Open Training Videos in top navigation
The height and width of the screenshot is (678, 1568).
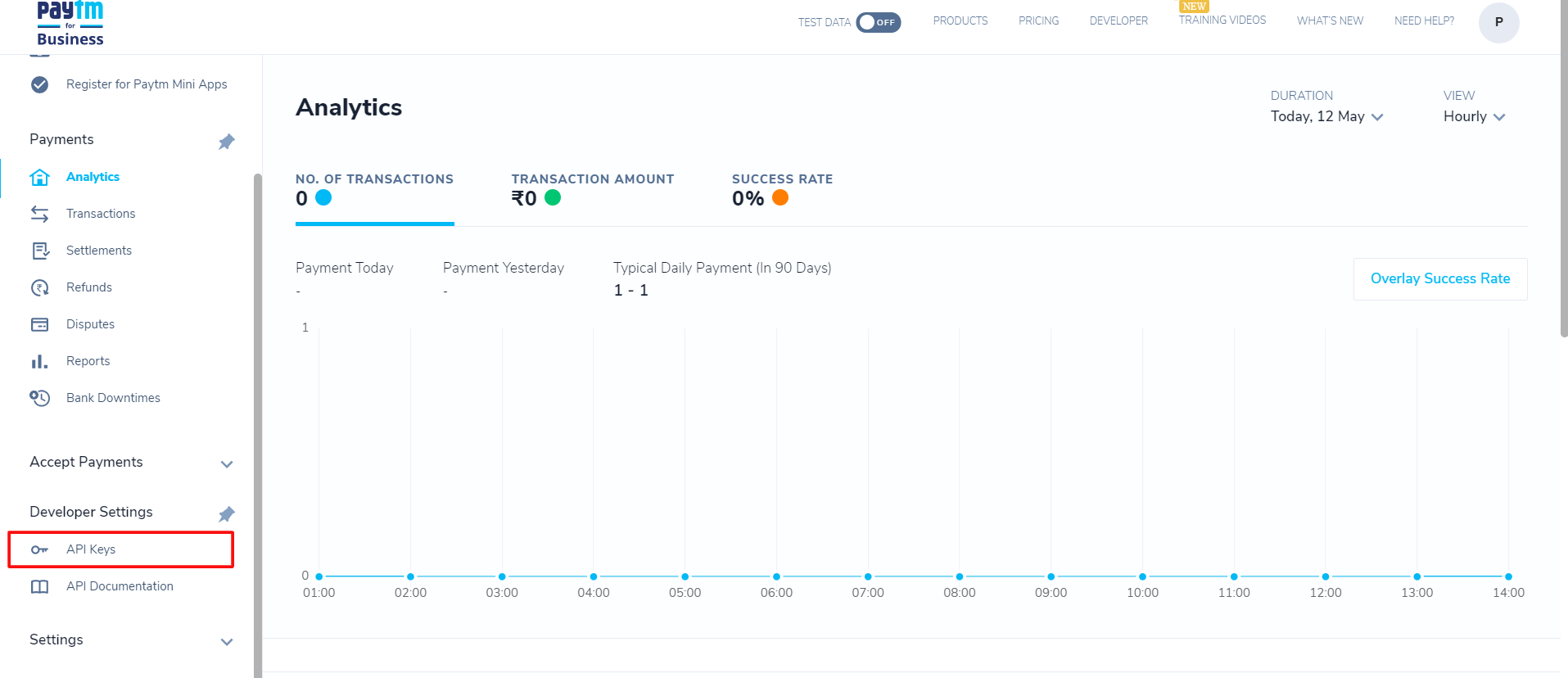coord(1222,20)
